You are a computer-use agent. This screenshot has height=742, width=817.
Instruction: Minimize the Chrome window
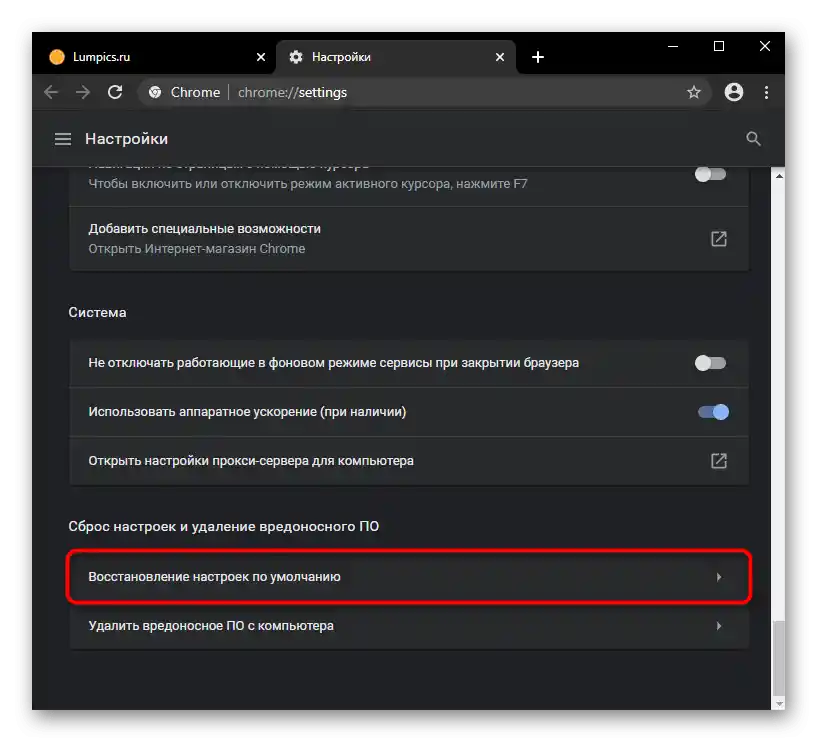click(x=673, y=46)
